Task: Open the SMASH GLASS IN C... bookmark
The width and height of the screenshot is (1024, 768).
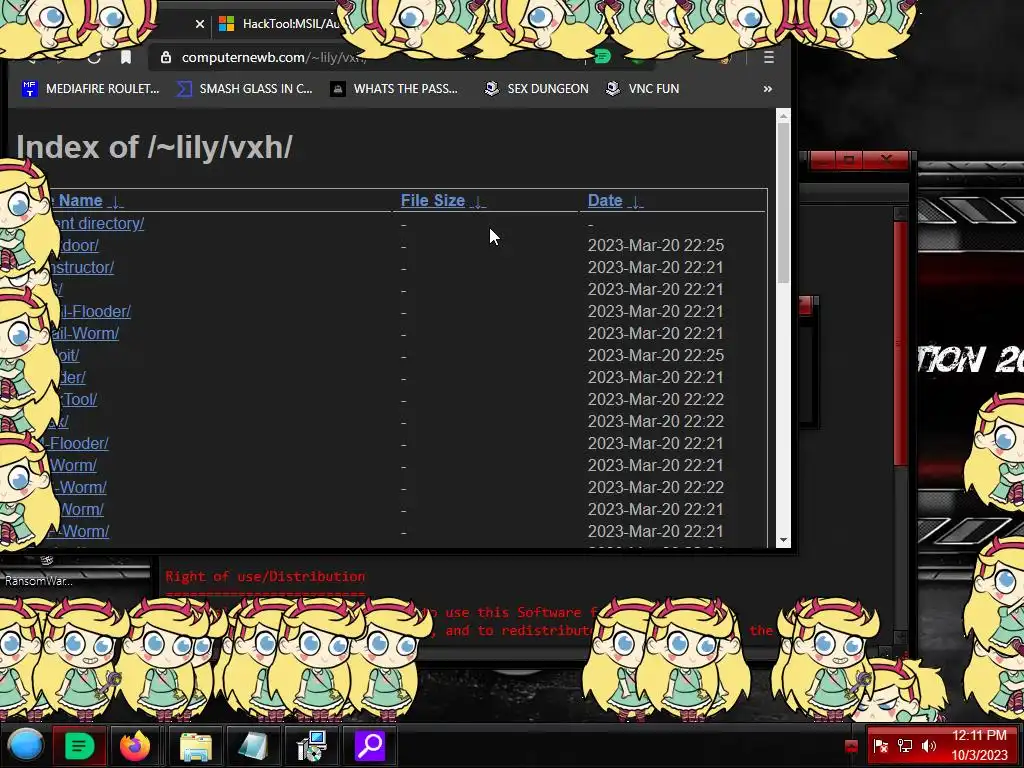Action: pyautogui.click(x=245, y=89)
